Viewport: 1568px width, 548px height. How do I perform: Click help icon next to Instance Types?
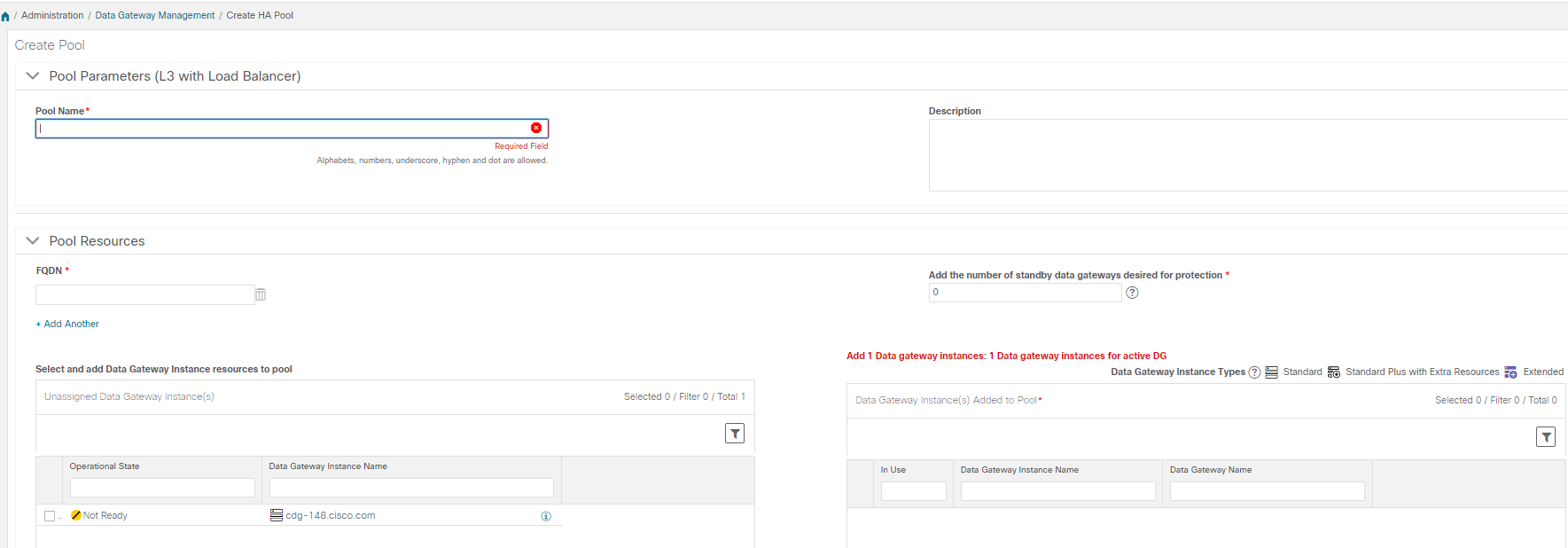pyautogui.click(x=1254, y=372)
